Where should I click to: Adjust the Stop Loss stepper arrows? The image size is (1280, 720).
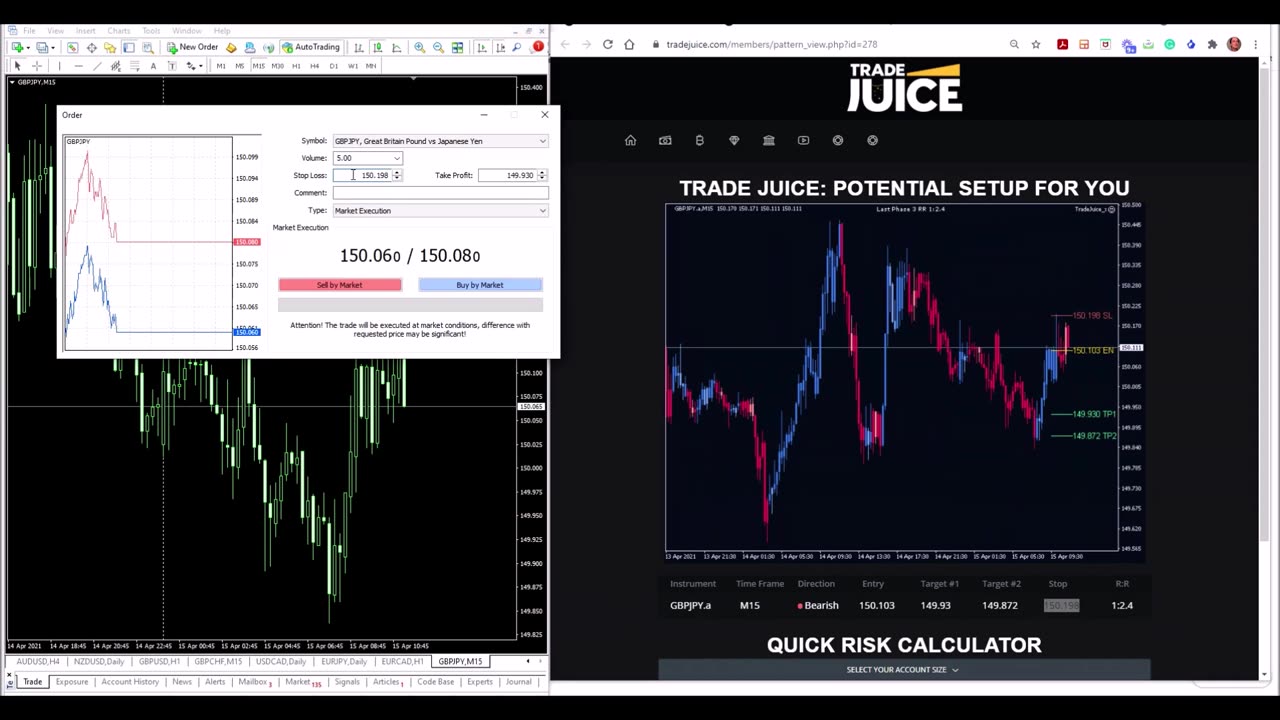[x=397, y=176]
